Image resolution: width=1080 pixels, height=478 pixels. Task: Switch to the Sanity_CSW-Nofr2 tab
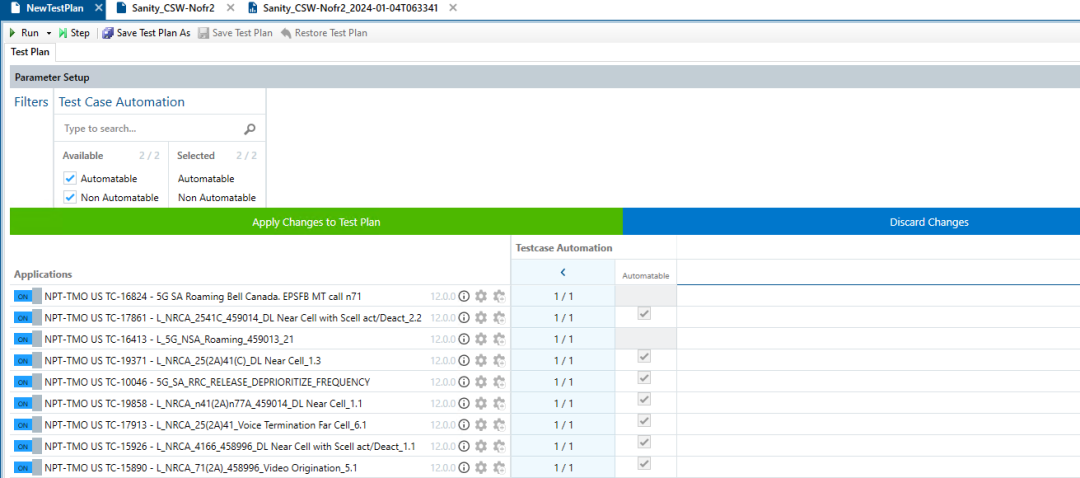pos(172,8)
